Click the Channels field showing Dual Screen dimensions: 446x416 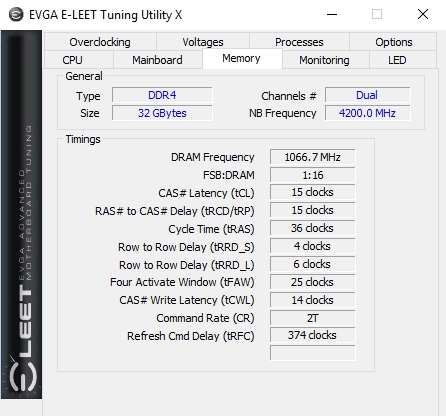point(367,95)
